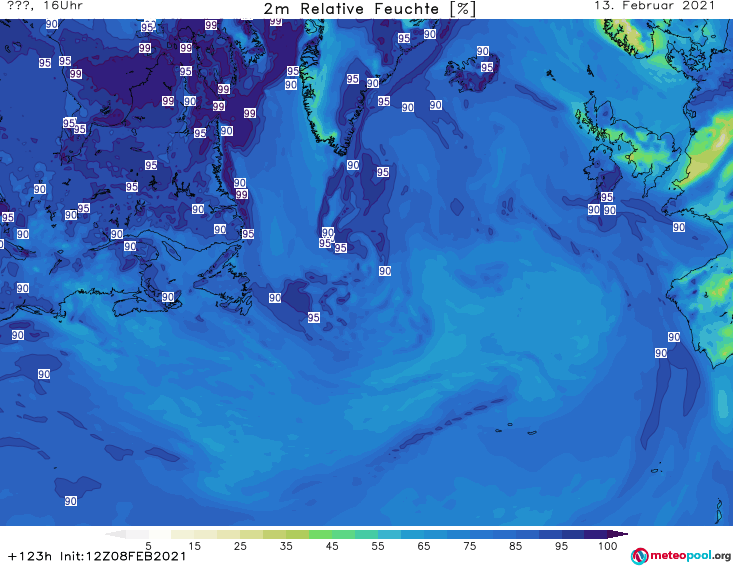
Task: Click the colorbar label '45'
Action: 332,546
